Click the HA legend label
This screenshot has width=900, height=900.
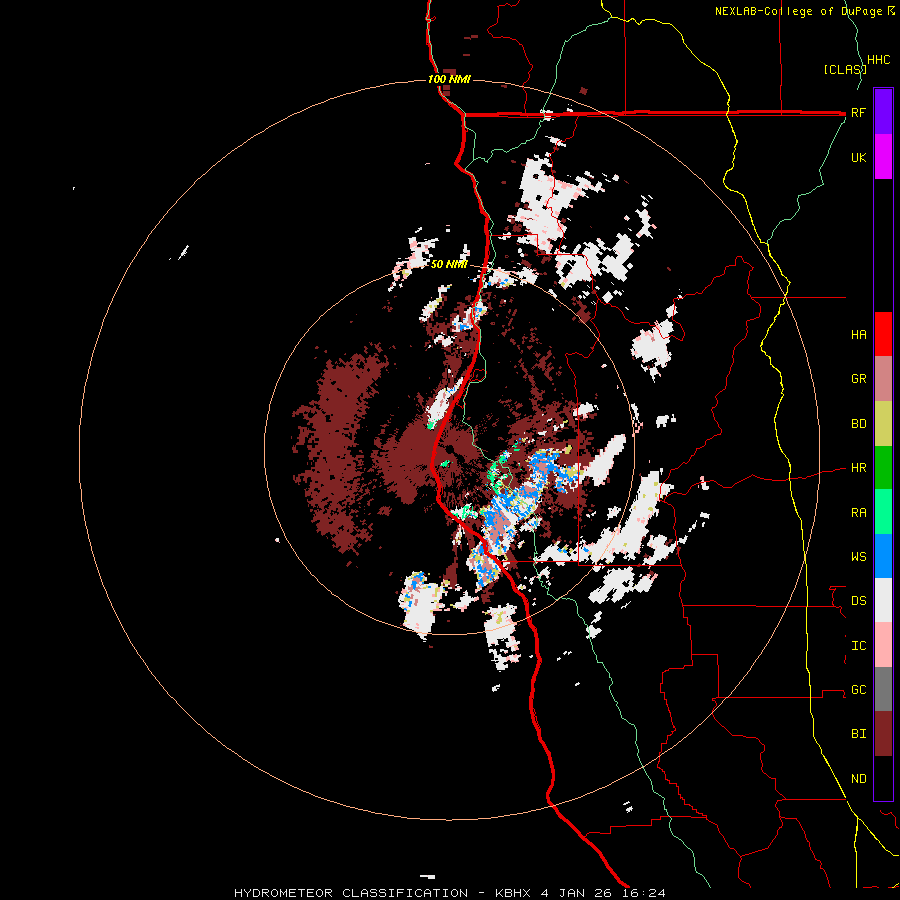[x=858, y=335]
